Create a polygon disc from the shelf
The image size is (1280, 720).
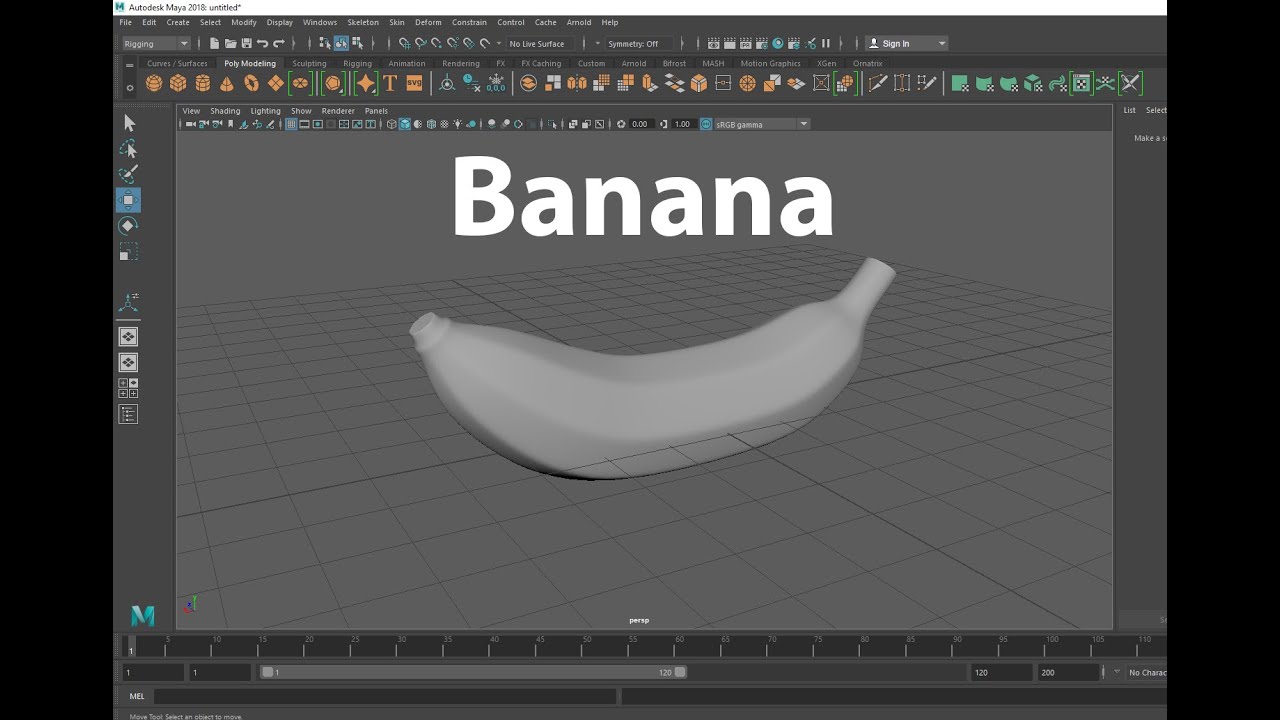pos(300,83)
